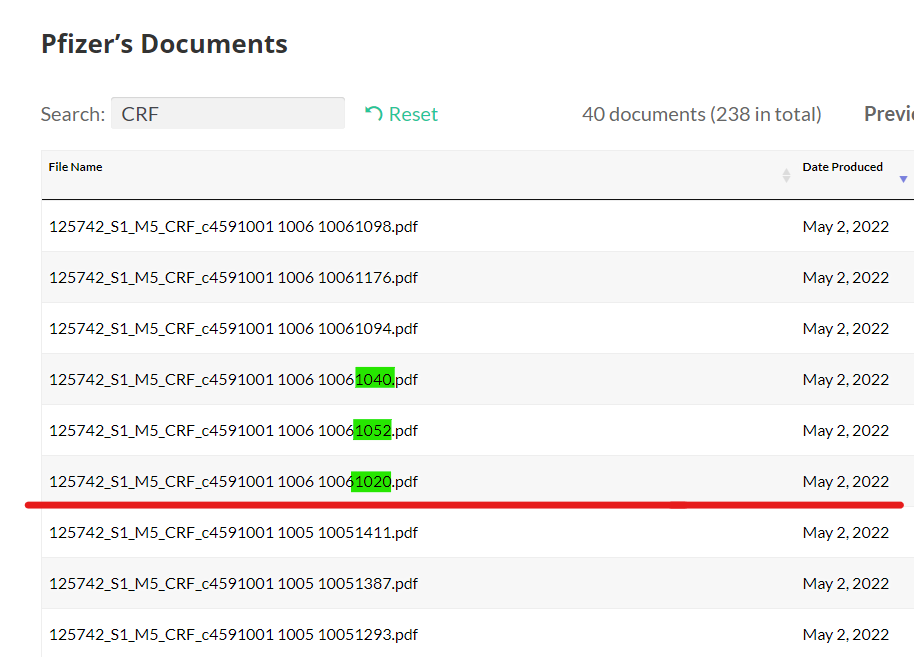Go to Previous page link
This screenshot has height=657, width=914.
(x=889, y=114)
